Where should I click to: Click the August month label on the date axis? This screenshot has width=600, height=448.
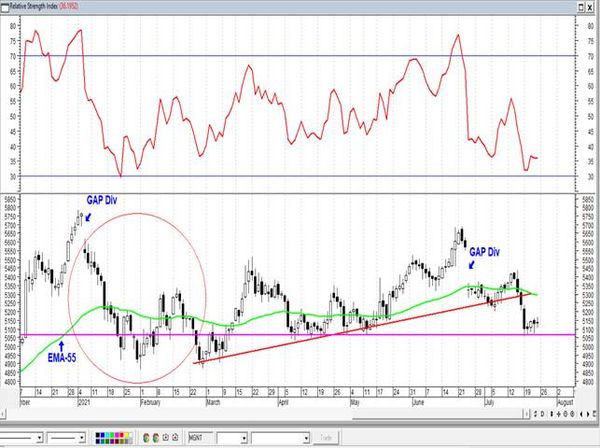tap(565, 402)
